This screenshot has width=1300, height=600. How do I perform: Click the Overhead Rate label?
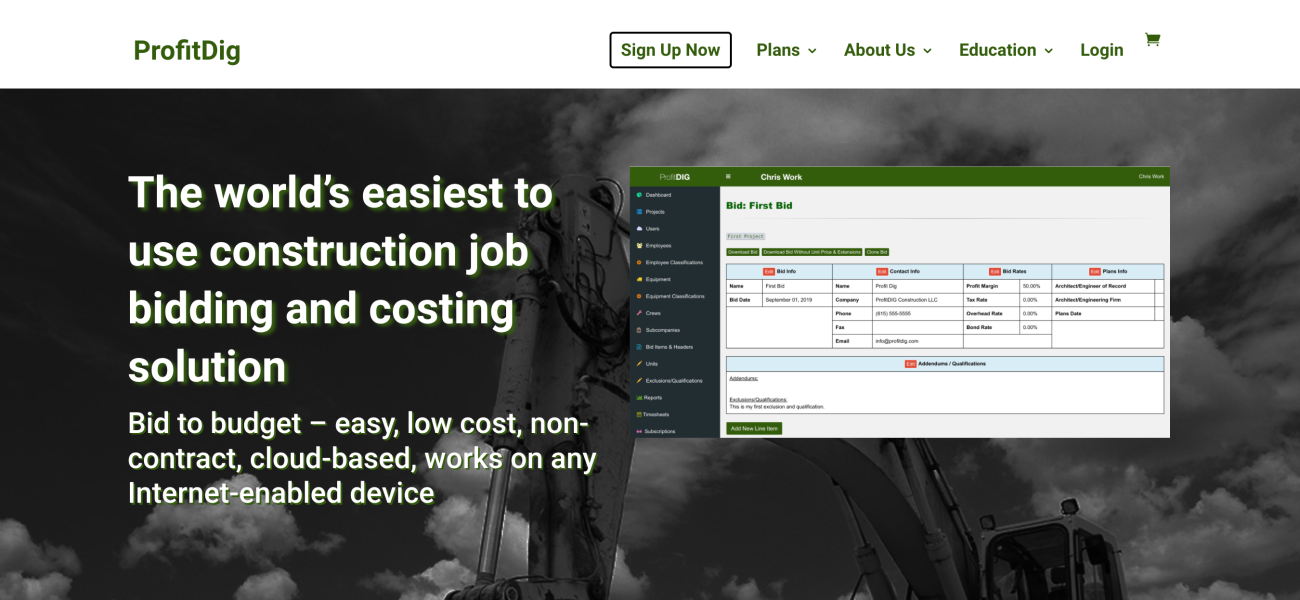click(x=984, y=313)
